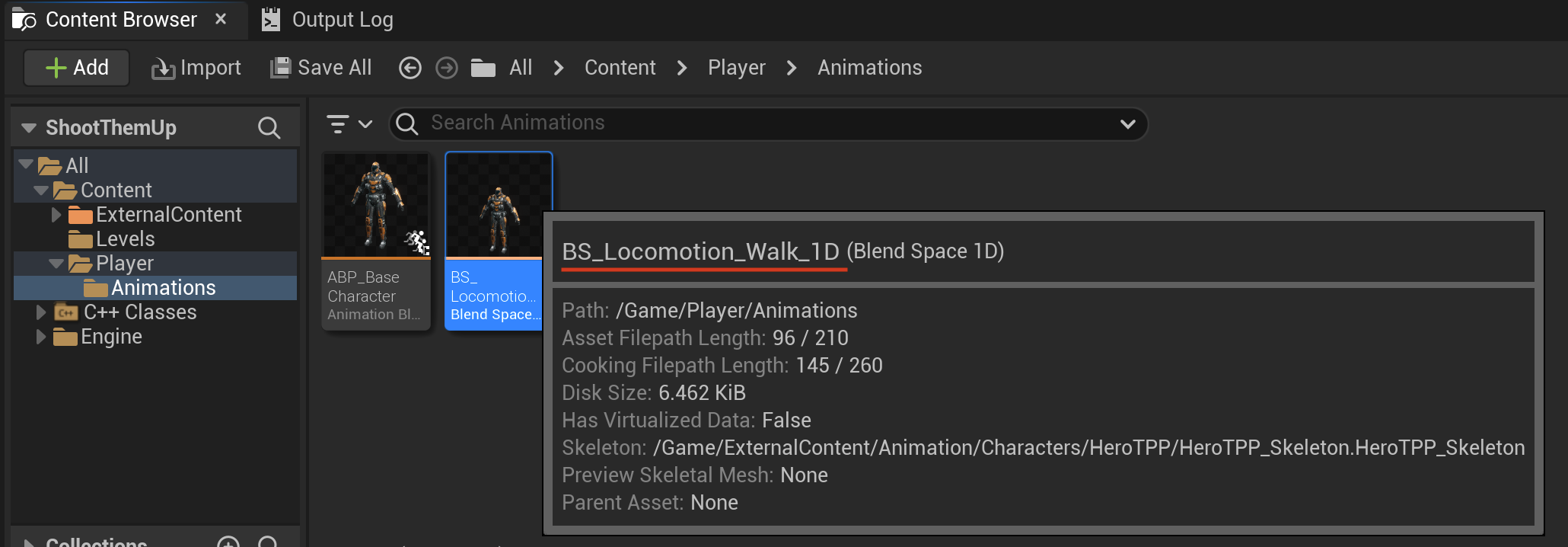
Task: Navigate back with the left arrow icon
Action: tap(410, 68)
